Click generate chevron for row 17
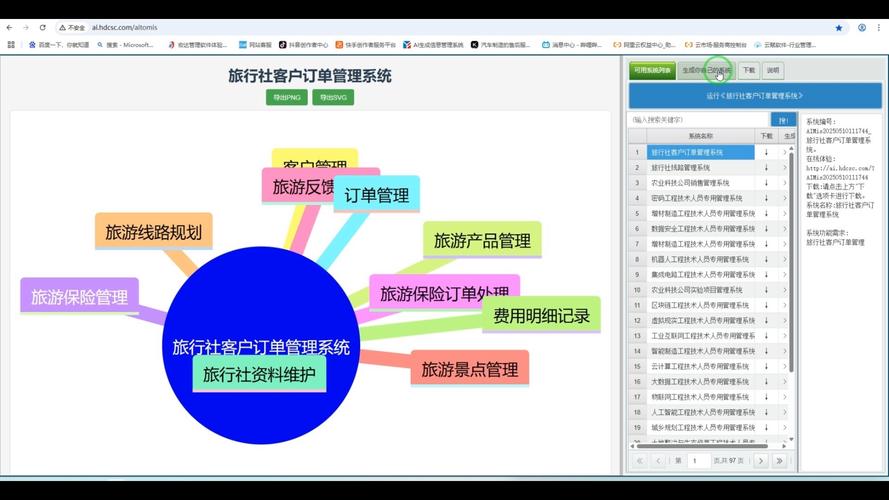The image size is (889, 500). [x=785, y=397]
